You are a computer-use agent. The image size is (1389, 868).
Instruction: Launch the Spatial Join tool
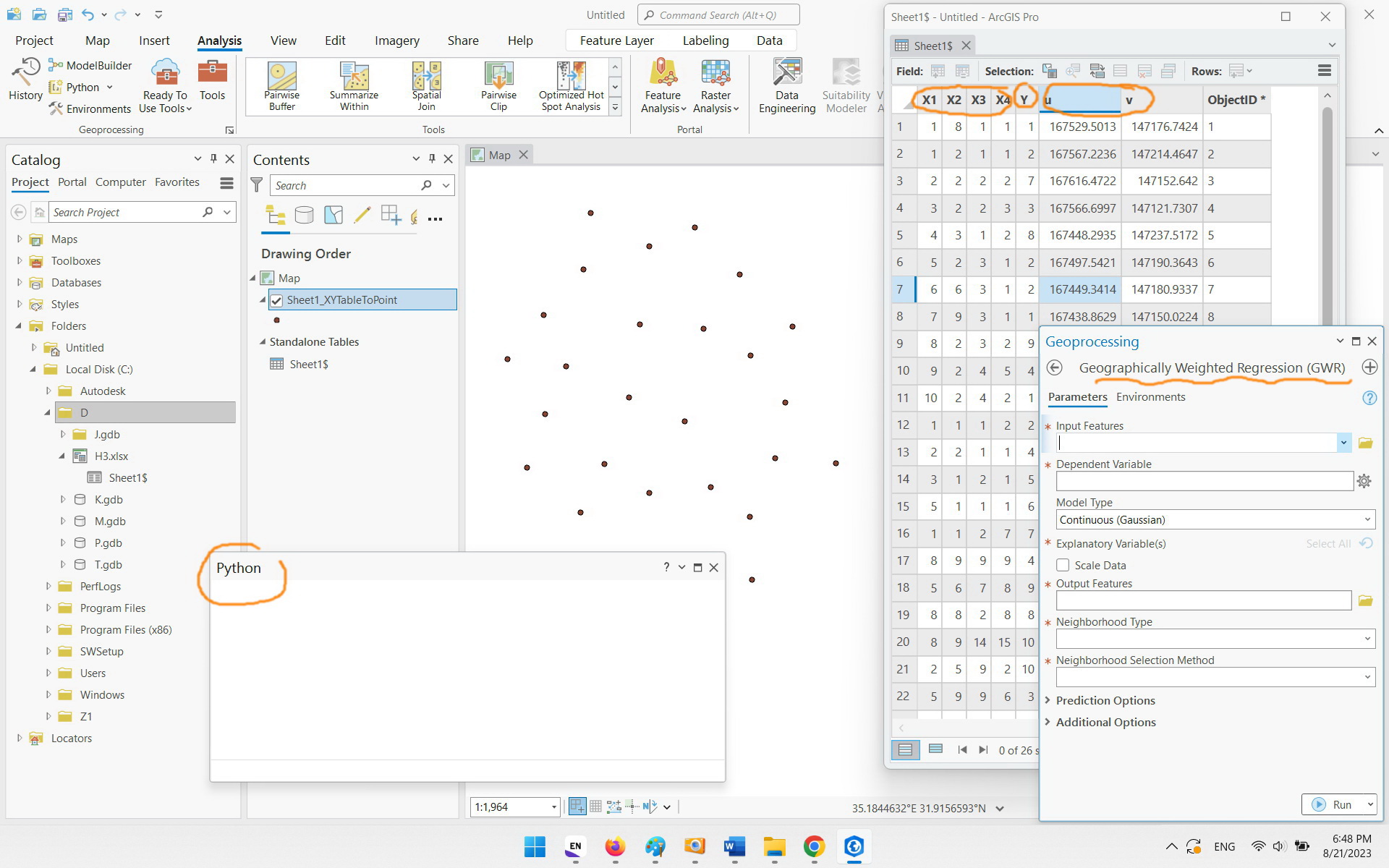426,86
